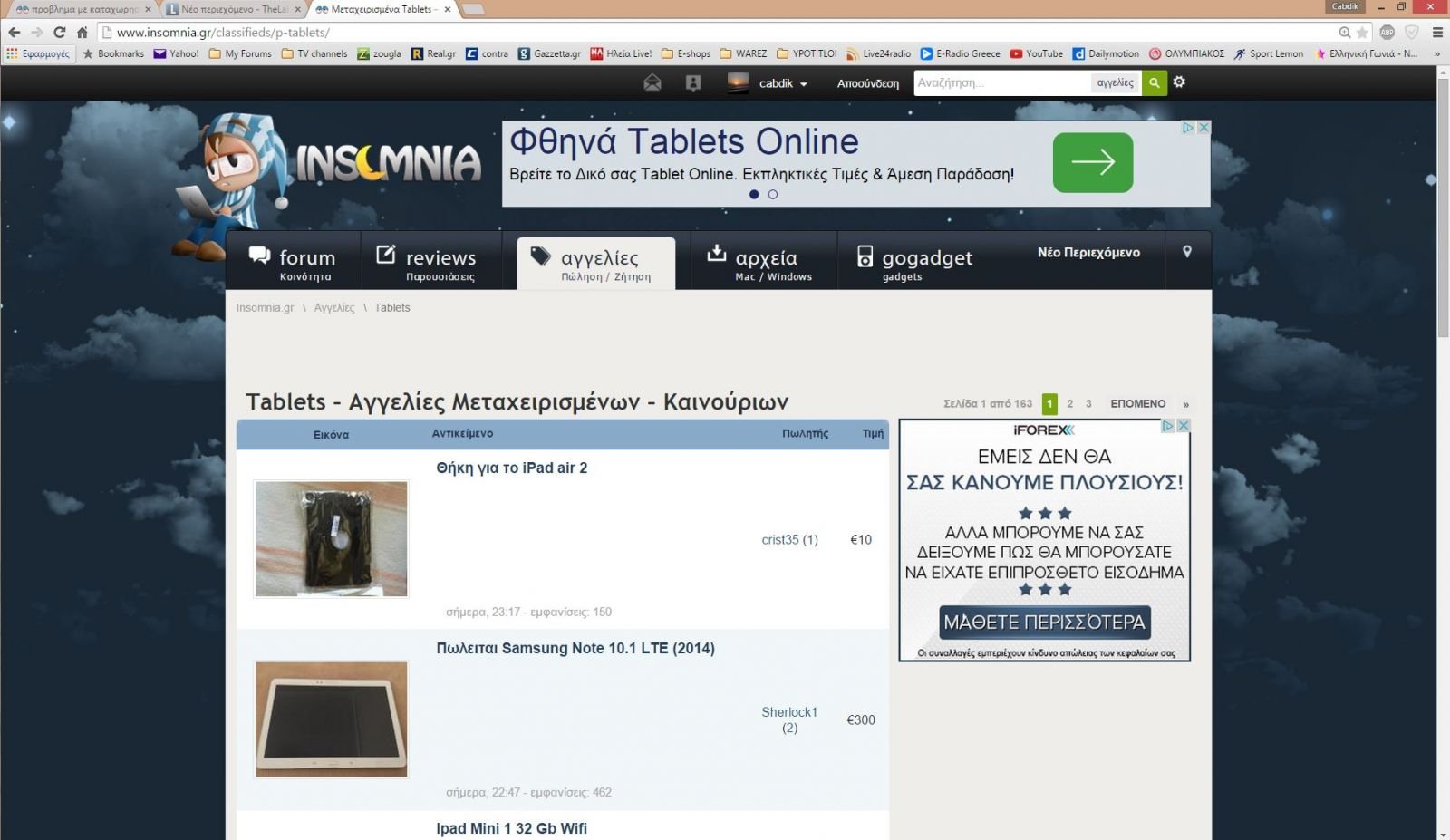Click the green search magnifier button
Image resolution: width=1450 pixels, height=840 pixels.
(x=1154, y=82)
